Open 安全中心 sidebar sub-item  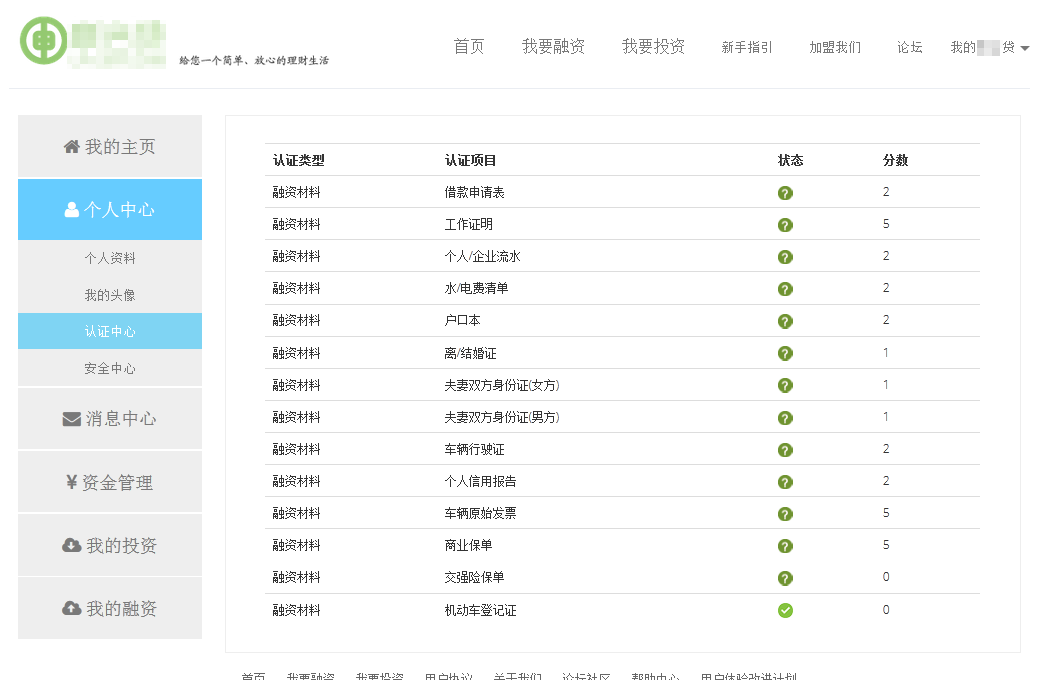(110, 368)
